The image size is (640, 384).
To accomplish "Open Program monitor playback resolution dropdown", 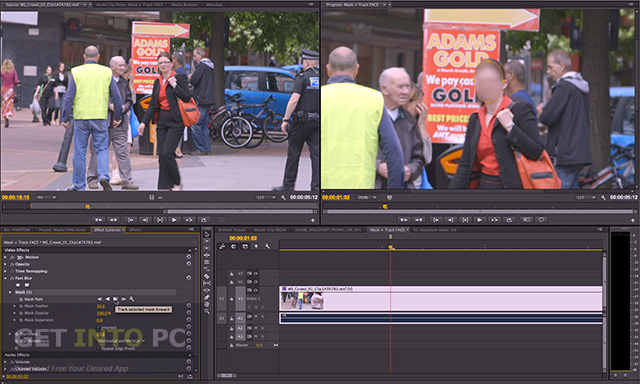I will [585, 198].
